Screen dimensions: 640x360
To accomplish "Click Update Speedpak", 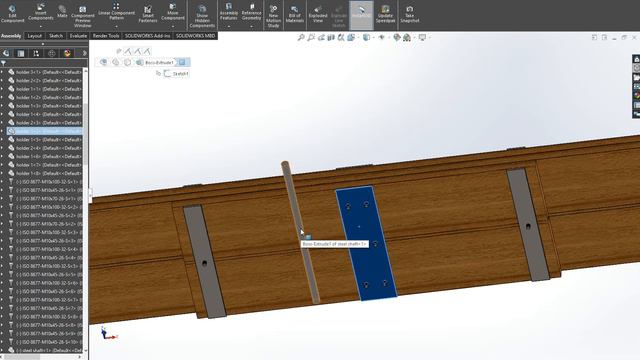I will (385, 14).
